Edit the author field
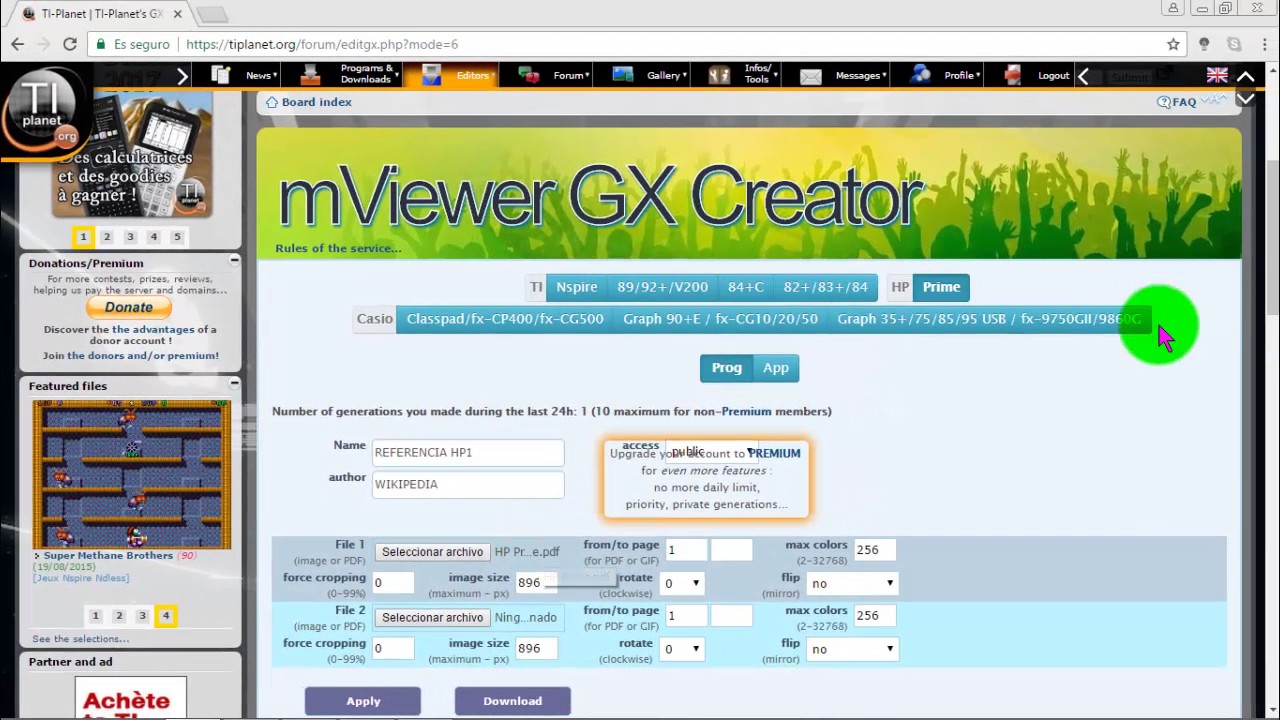This screenshot has width=1280, height=720. (x=468, y=485)
